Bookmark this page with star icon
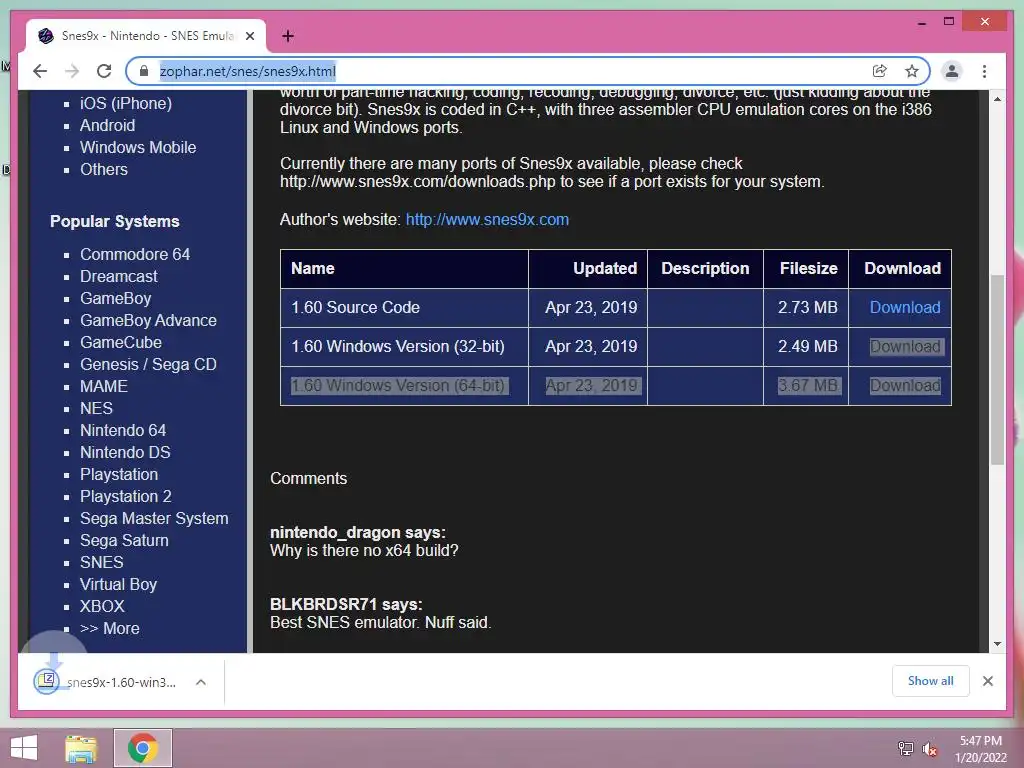1024x768 pixels. pos(912,71)
